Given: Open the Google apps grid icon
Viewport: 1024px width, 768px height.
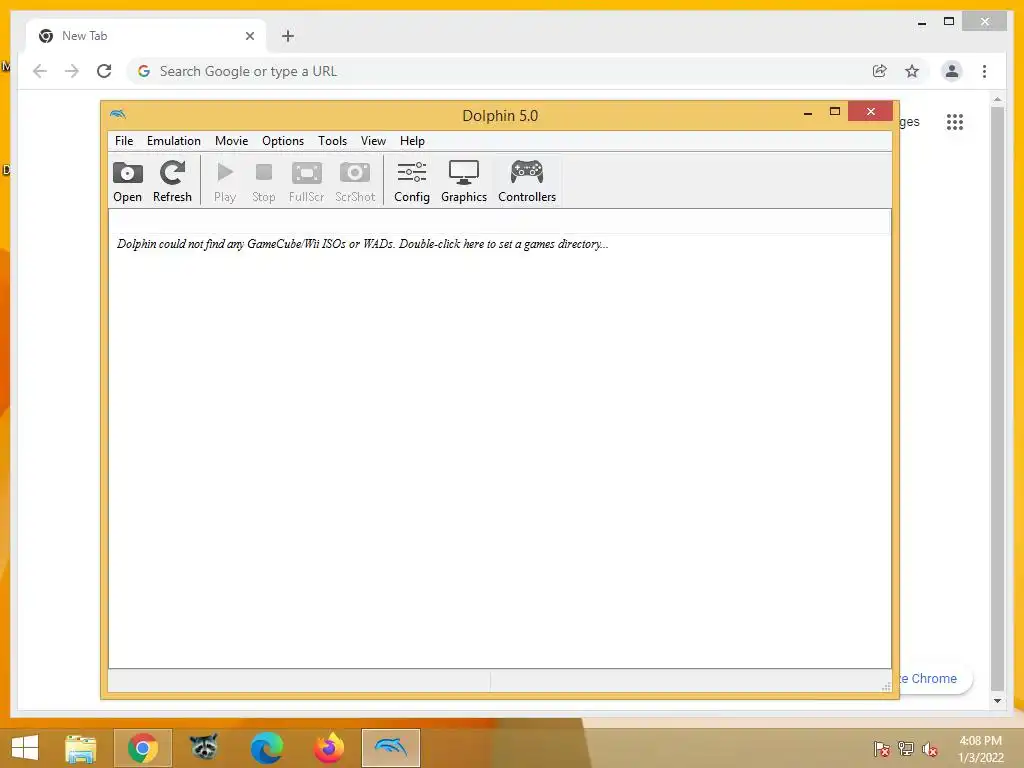Looking at the screenshot, I should (955, 122).
